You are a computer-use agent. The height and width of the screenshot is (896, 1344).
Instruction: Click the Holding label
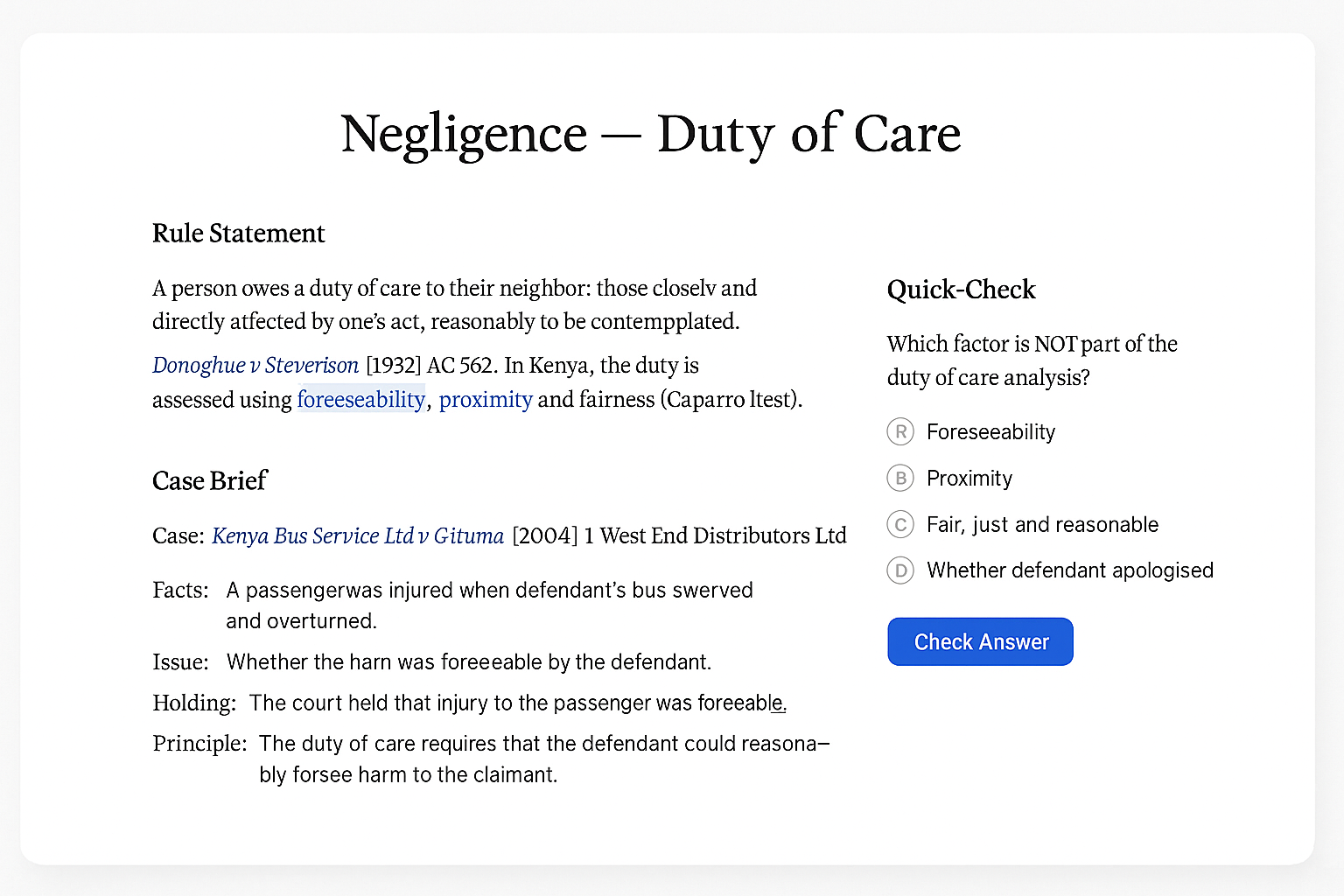[x=194, y=703]
